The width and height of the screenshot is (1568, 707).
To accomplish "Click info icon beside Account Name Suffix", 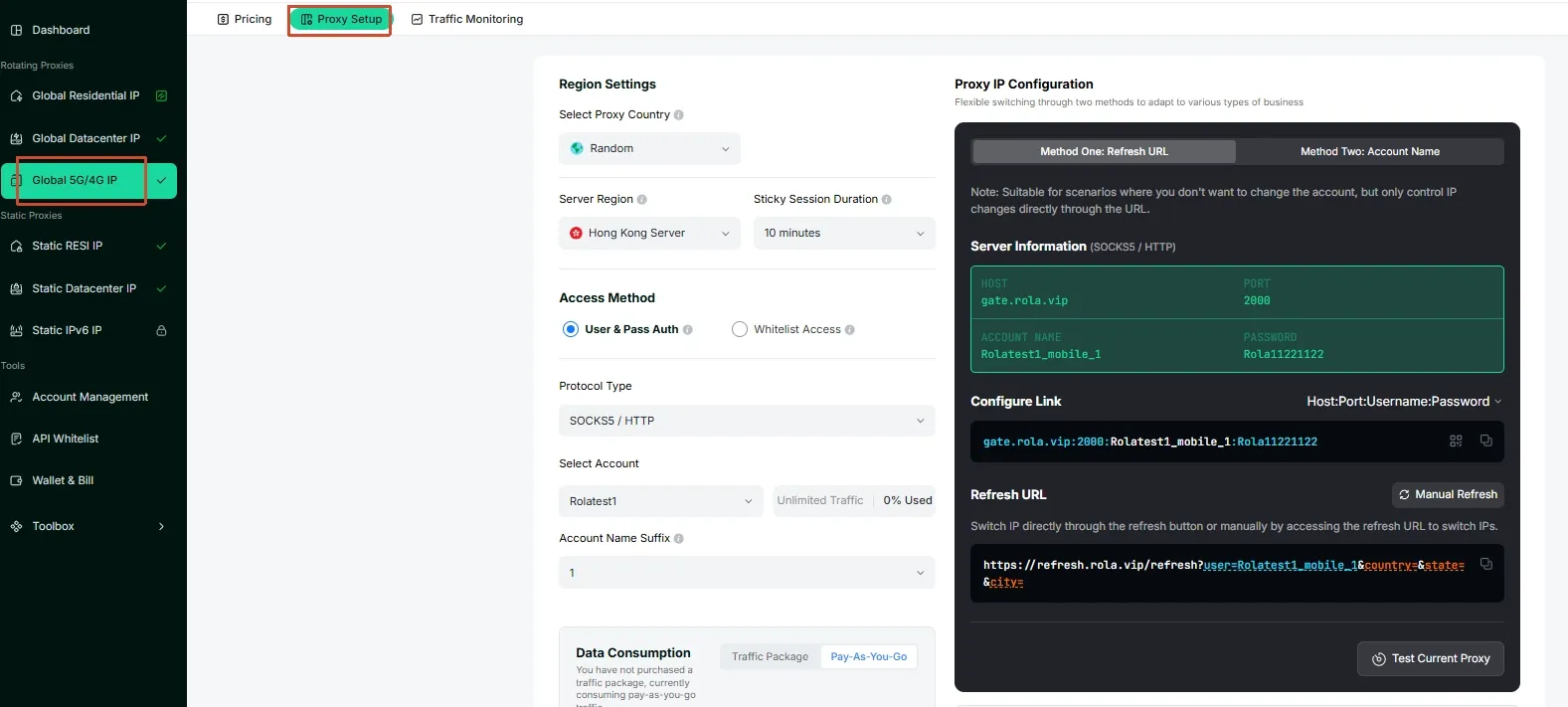I will coord(679,539).
